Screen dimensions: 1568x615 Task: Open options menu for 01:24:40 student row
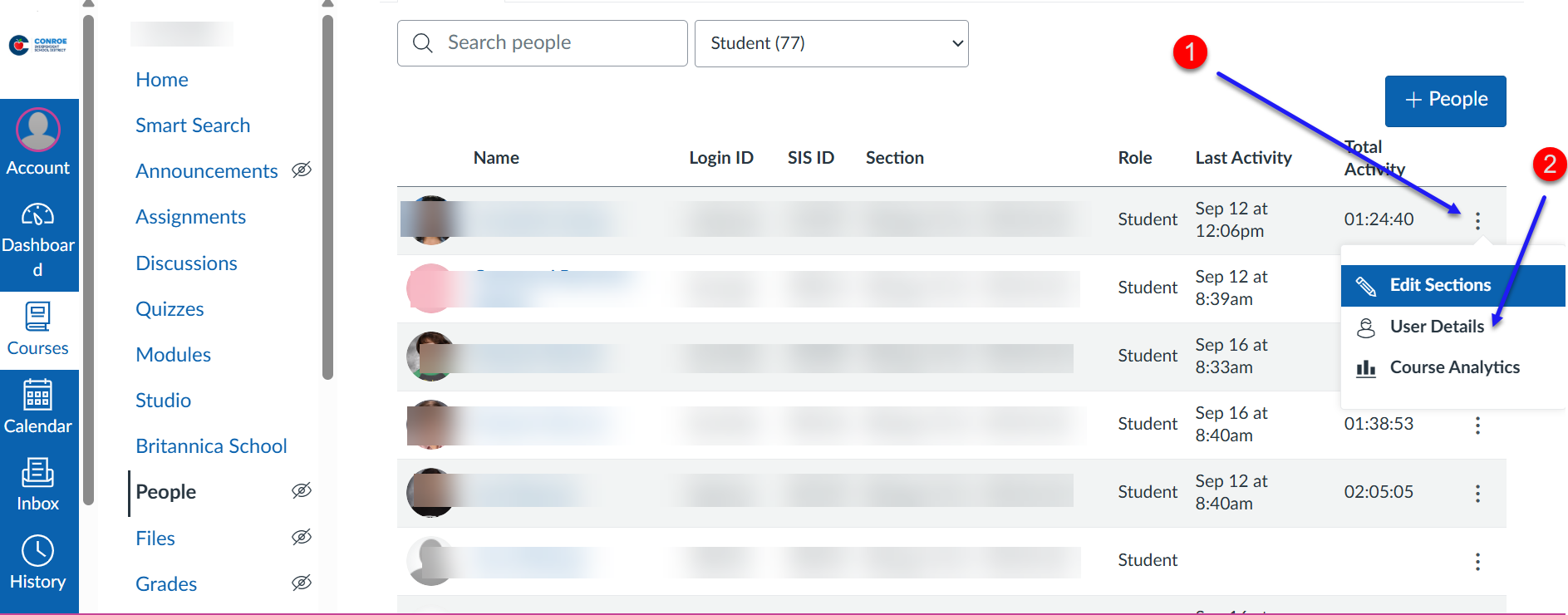[1477, 220]
